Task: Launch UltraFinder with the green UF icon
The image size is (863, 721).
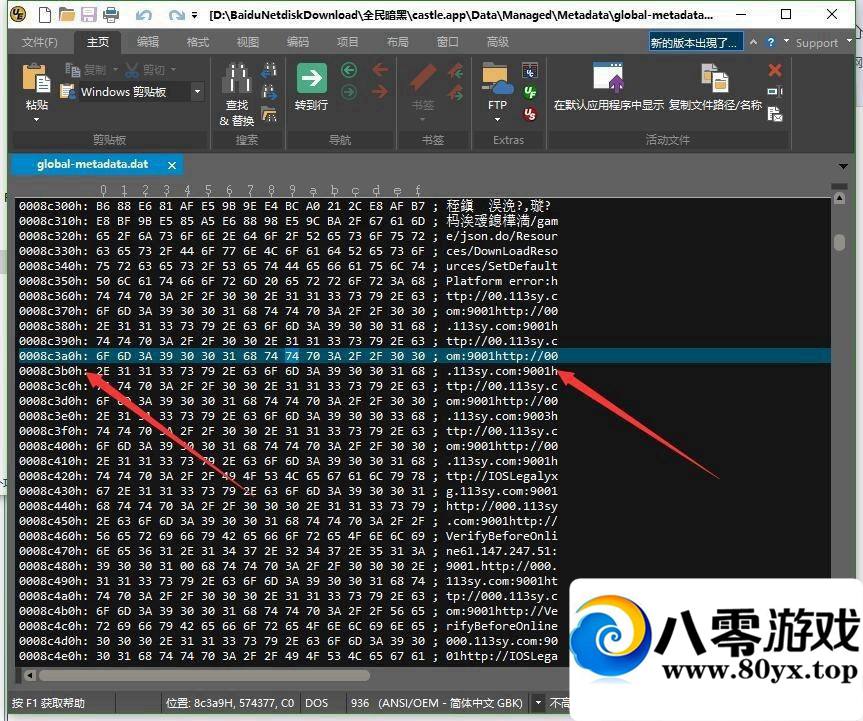Action: point(530,92)
